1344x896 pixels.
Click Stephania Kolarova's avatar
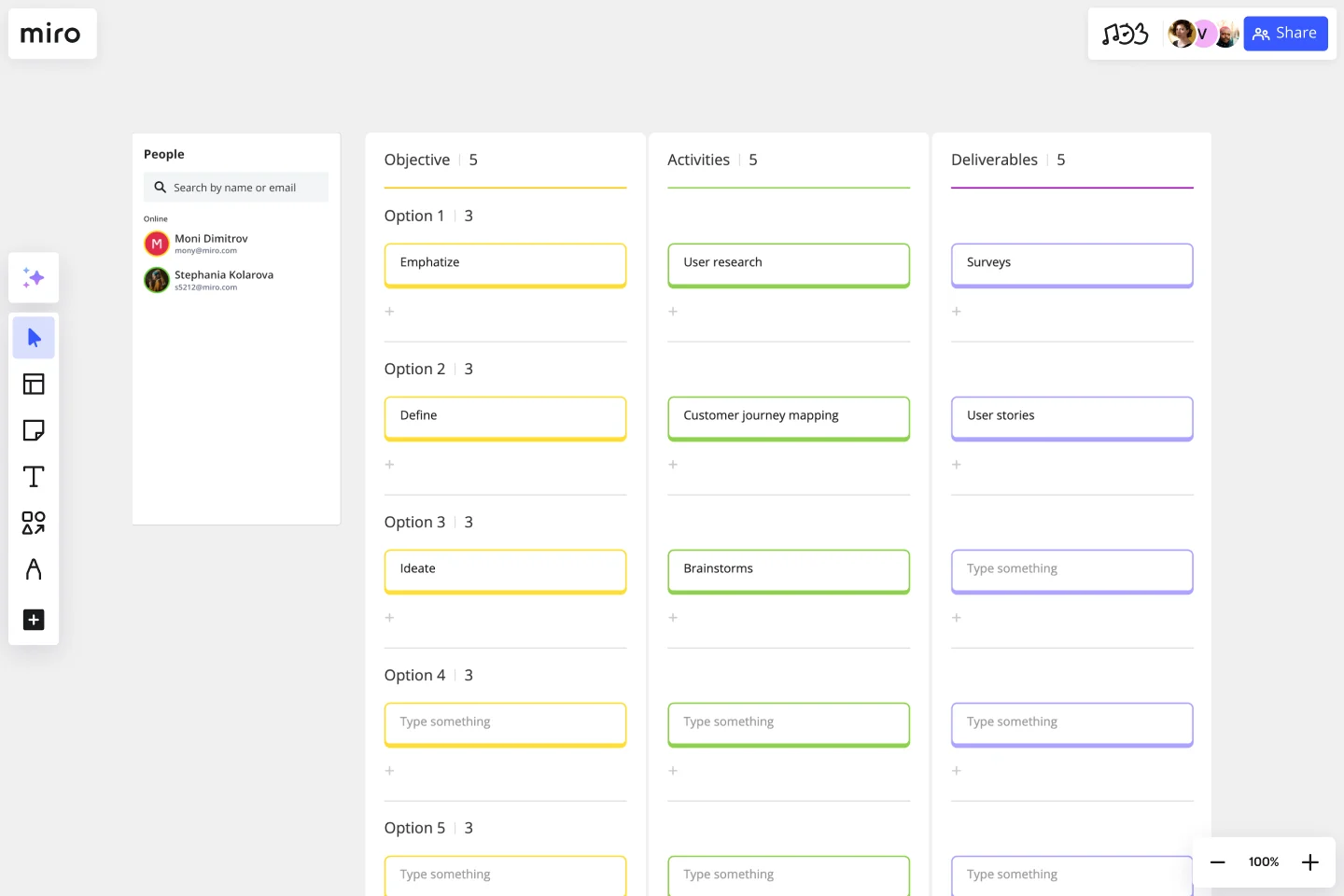[157, 280]
